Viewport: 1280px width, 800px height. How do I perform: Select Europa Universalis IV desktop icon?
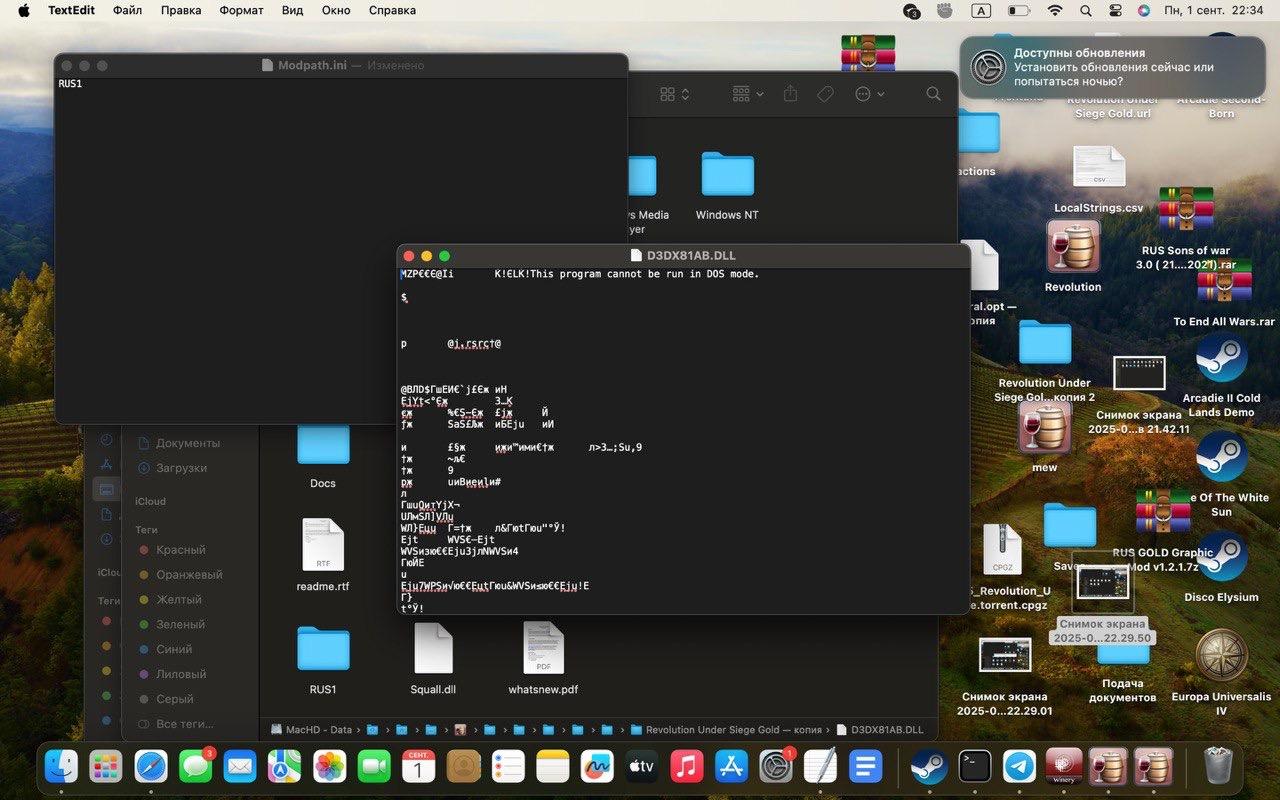(1221, 672)
